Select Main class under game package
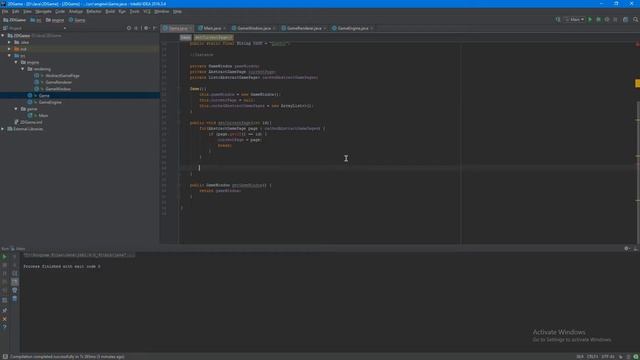The image size is (640, 360). click(43, 116)
